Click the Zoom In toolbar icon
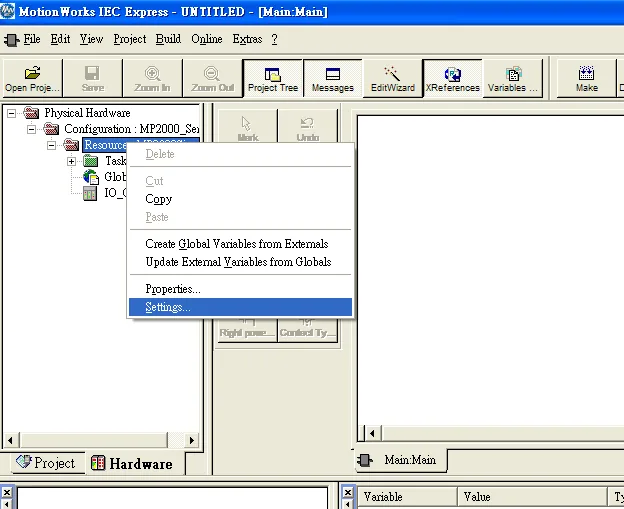Viewport: 624px width, 509px height. click(152, 78)
